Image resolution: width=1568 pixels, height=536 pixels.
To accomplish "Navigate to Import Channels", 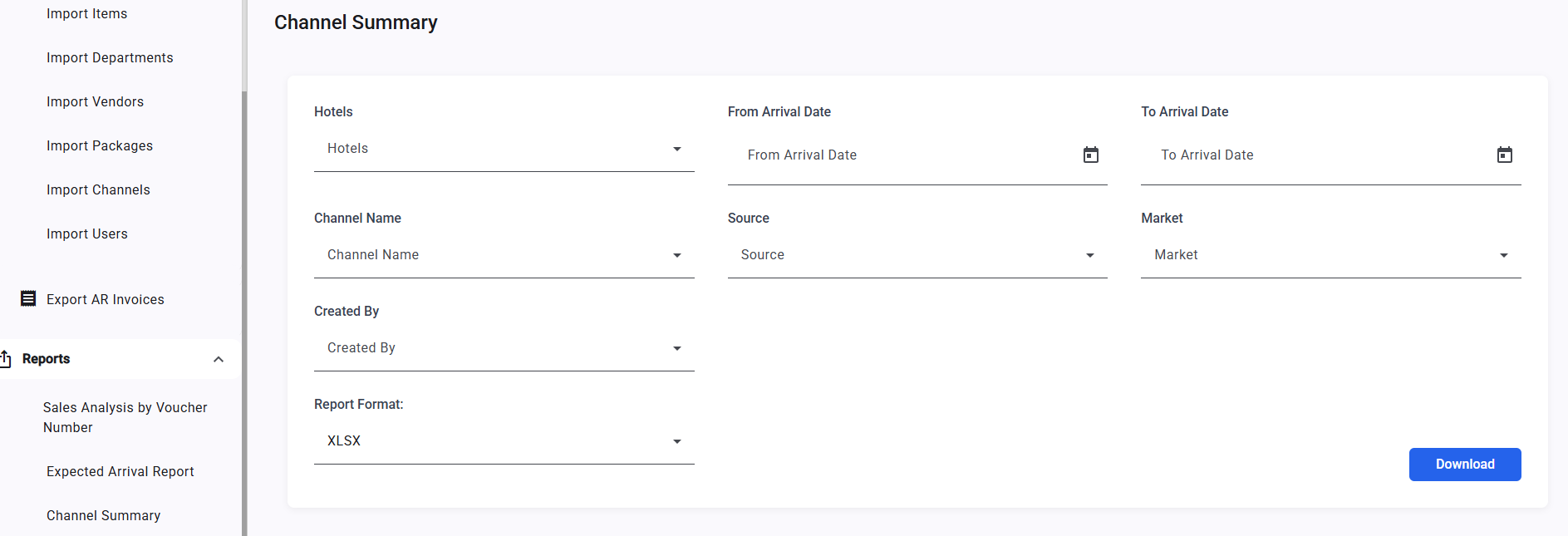I will pos(98,189).
